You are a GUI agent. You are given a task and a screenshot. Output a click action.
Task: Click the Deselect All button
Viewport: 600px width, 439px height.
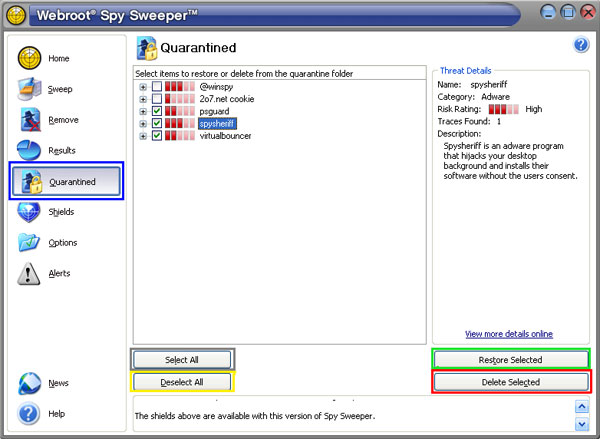point(182,382)
